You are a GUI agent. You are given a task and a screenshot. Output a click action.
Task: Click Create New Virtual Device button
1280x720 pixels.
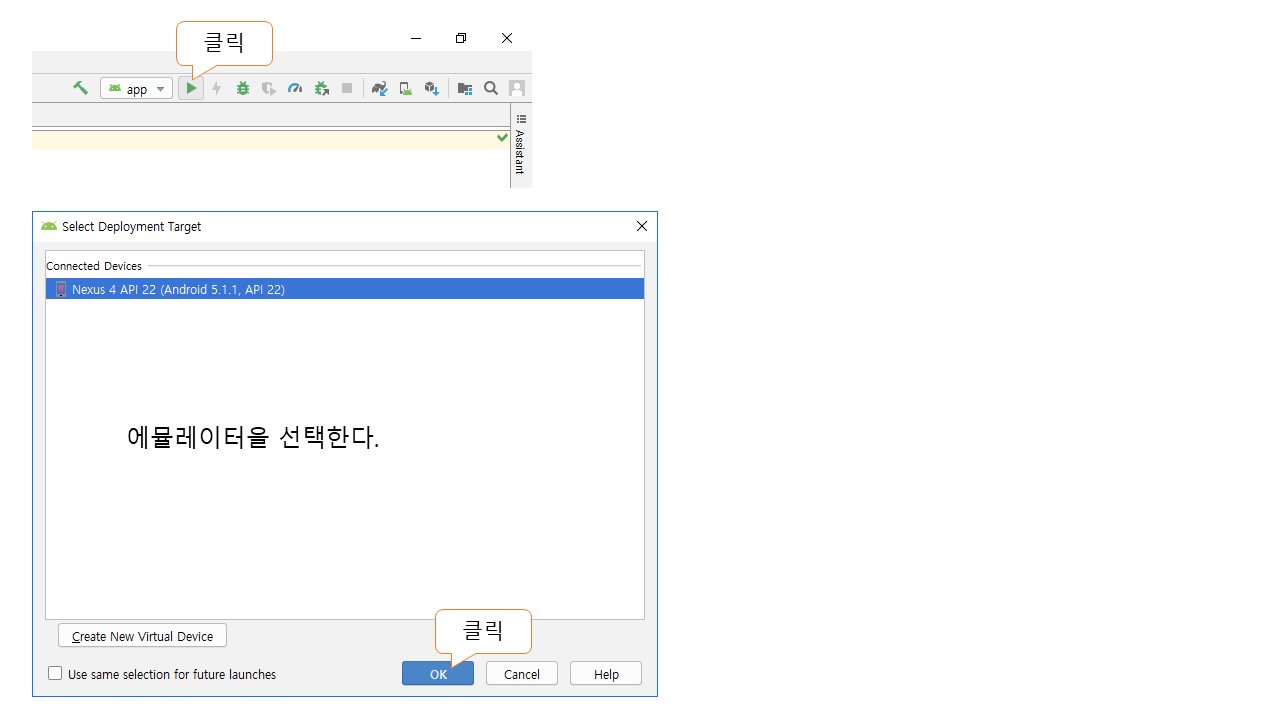click(x=142, y=636)
